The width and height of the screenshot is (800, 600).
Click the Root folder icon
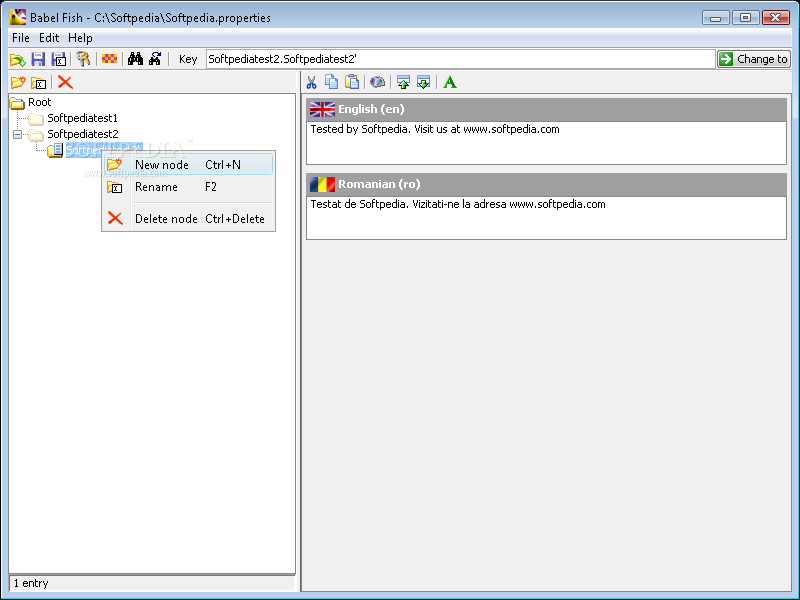click(x=17, y=103)
